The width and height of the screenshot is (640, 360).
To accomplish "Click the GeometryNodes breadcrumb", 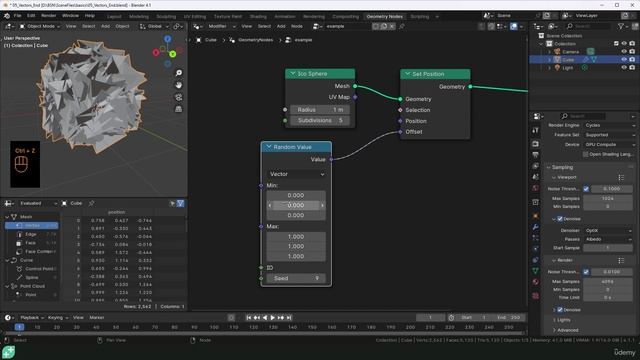I will (x=256, y=40).
